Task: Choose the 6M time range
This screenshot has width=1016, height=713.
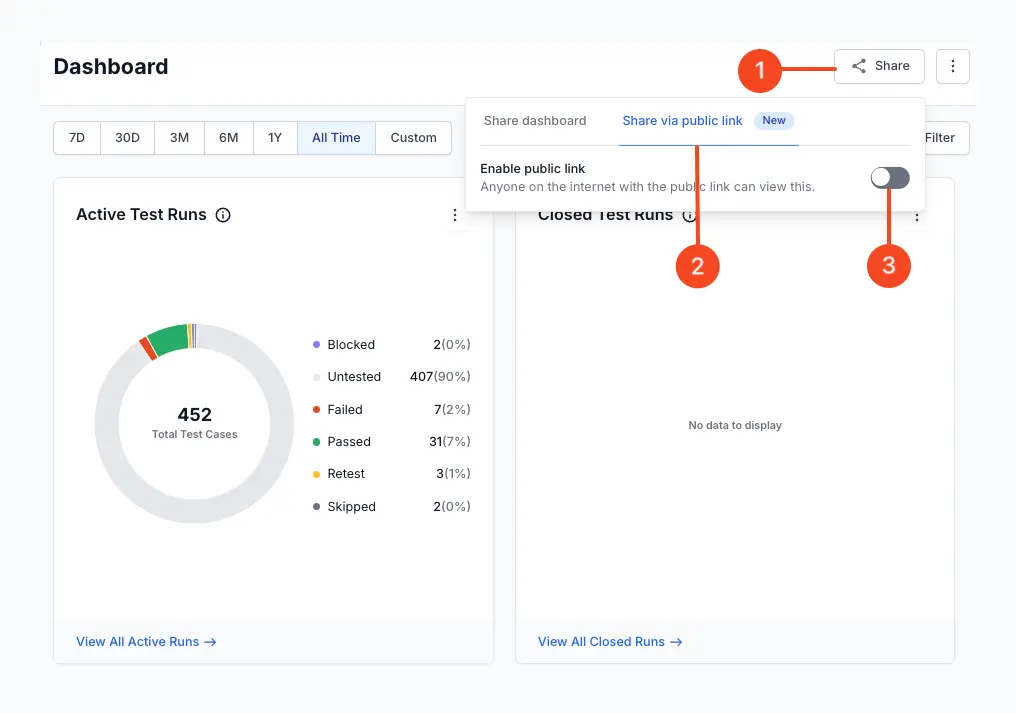Action: coord(229,138)
